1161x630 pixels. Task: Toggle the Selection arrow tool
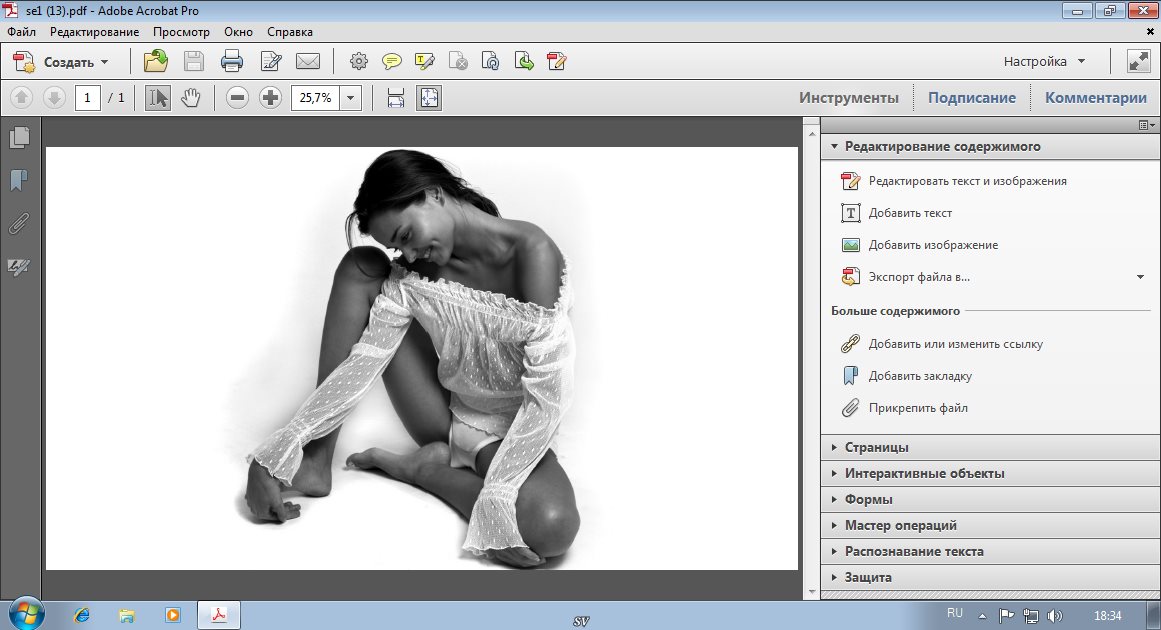[x=158, y=98]
